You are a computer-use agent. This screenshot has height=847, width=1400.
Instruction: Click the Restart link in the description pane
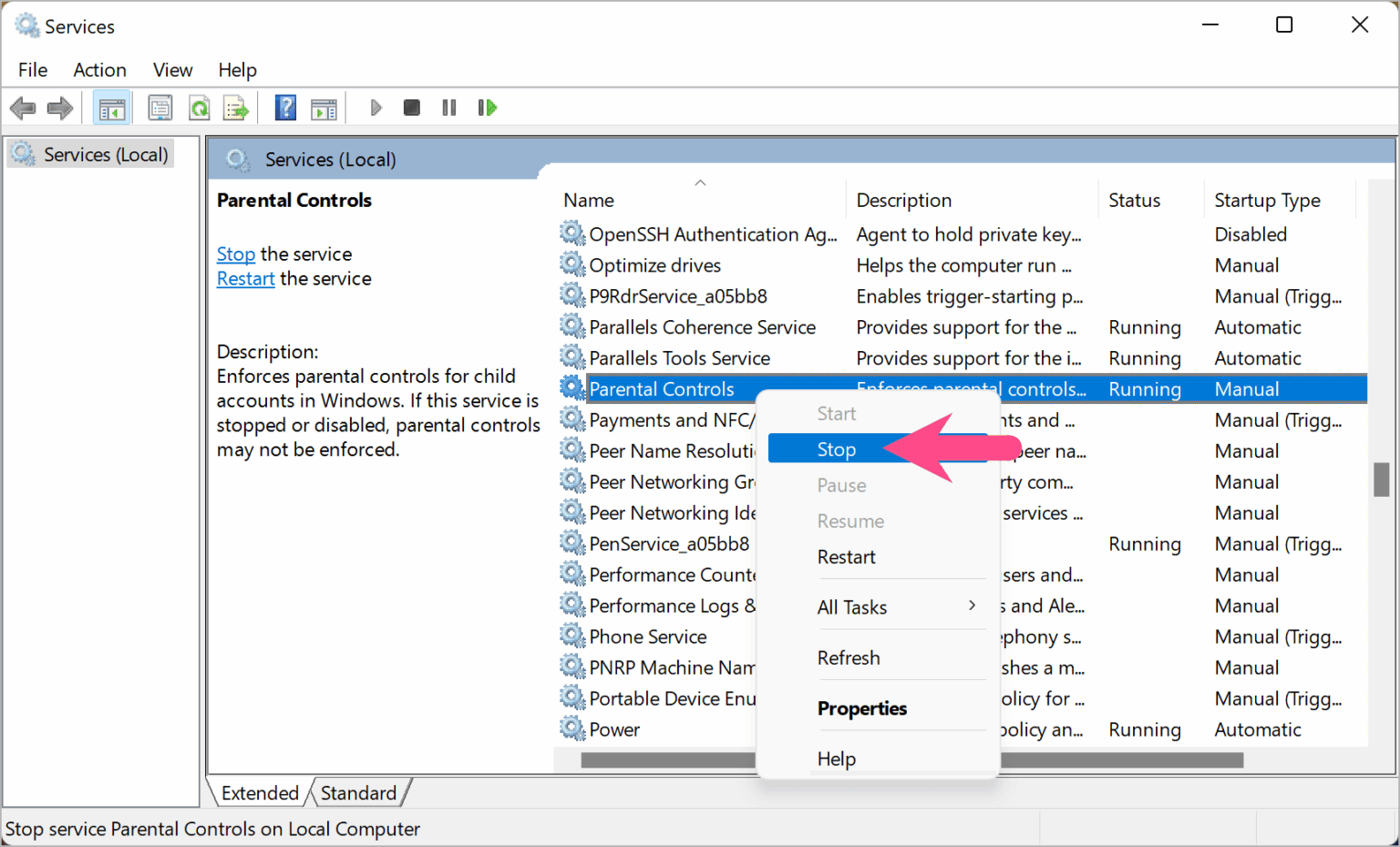click(x=245, y=278)
